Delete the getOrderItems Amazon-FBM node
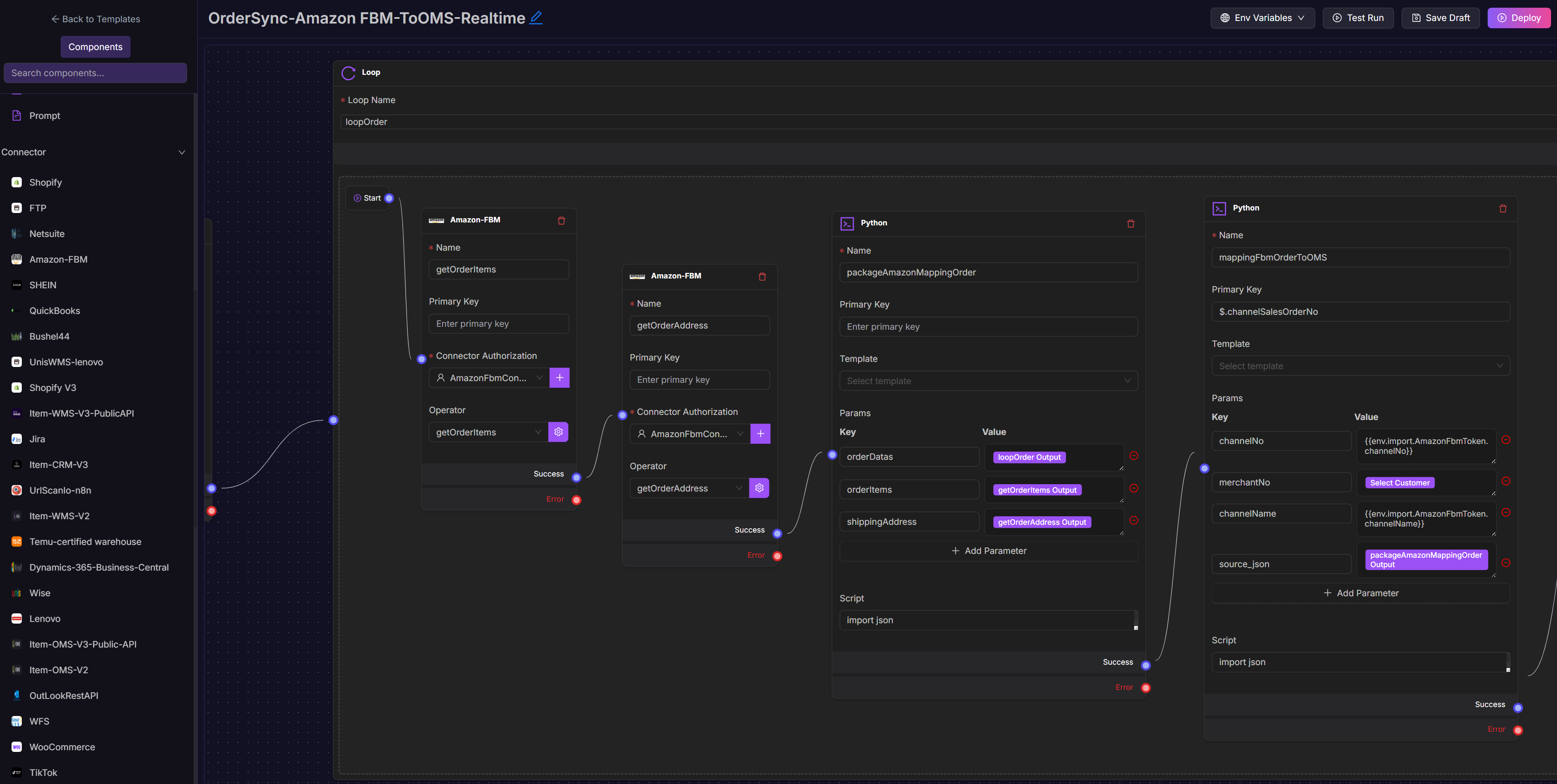The height and width of the screenshot is (784, 1557). (561, 220)
